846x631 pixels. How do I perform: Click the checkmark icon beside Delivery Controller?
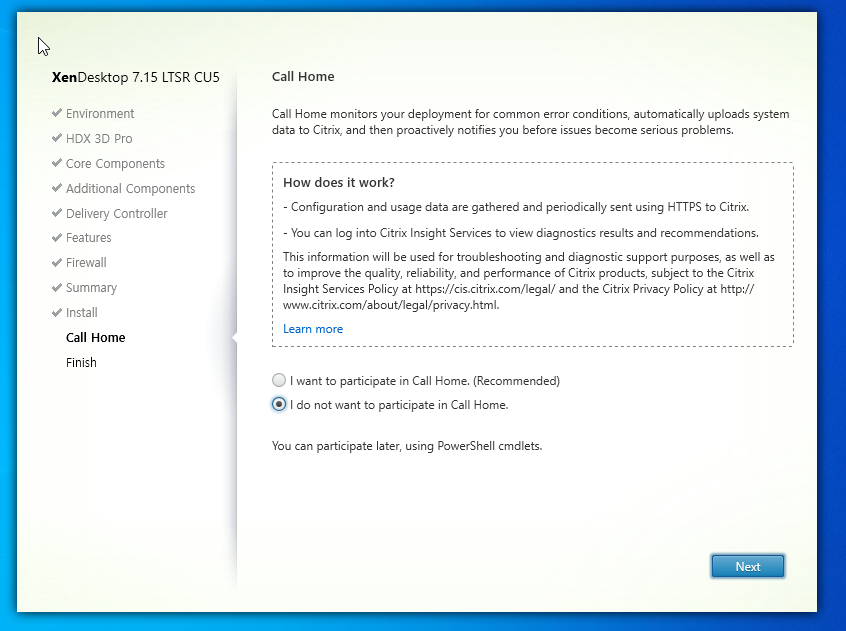pos(57,213)
